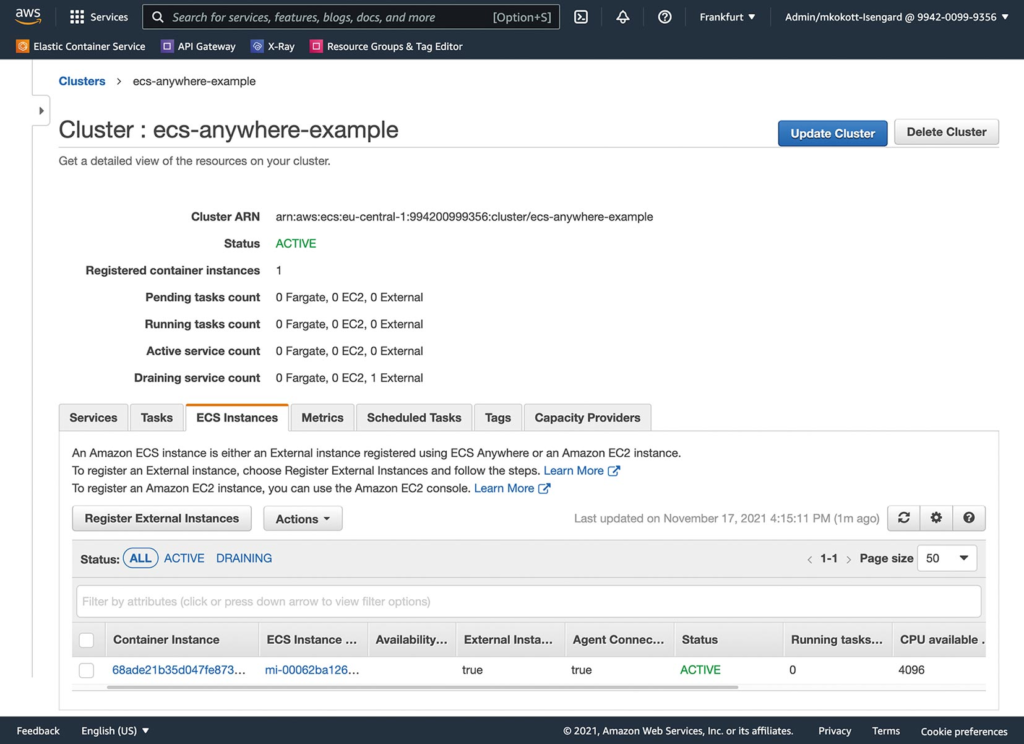
Task: Open Learn More about EC2 instances
Action: [x=512, y=488]
